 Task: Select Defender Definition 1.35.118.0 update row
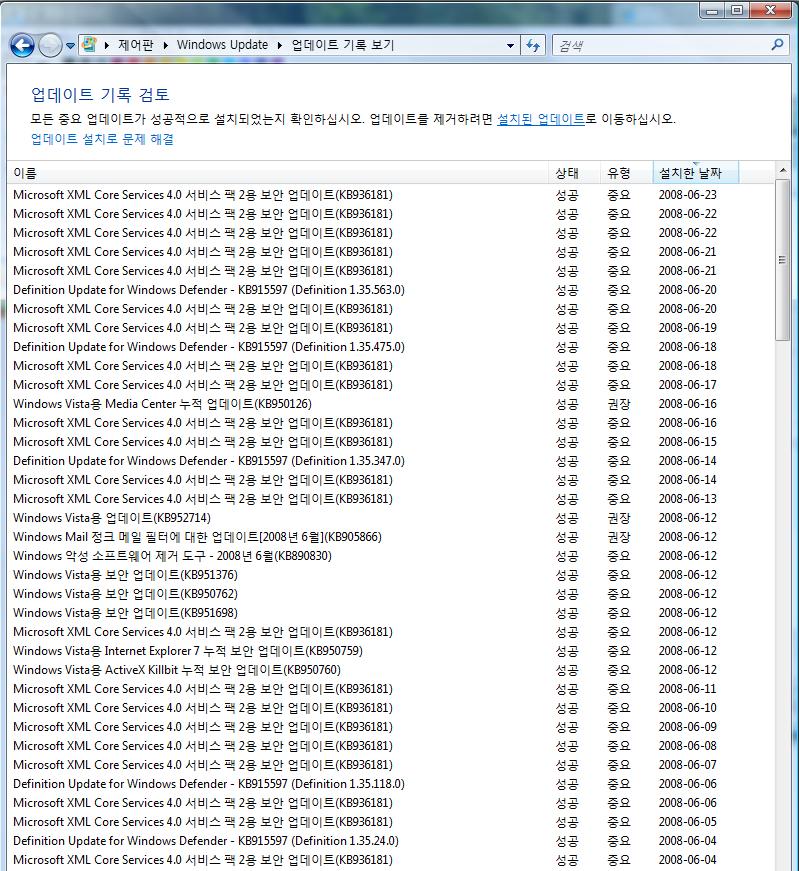click(x=389, y=784)
